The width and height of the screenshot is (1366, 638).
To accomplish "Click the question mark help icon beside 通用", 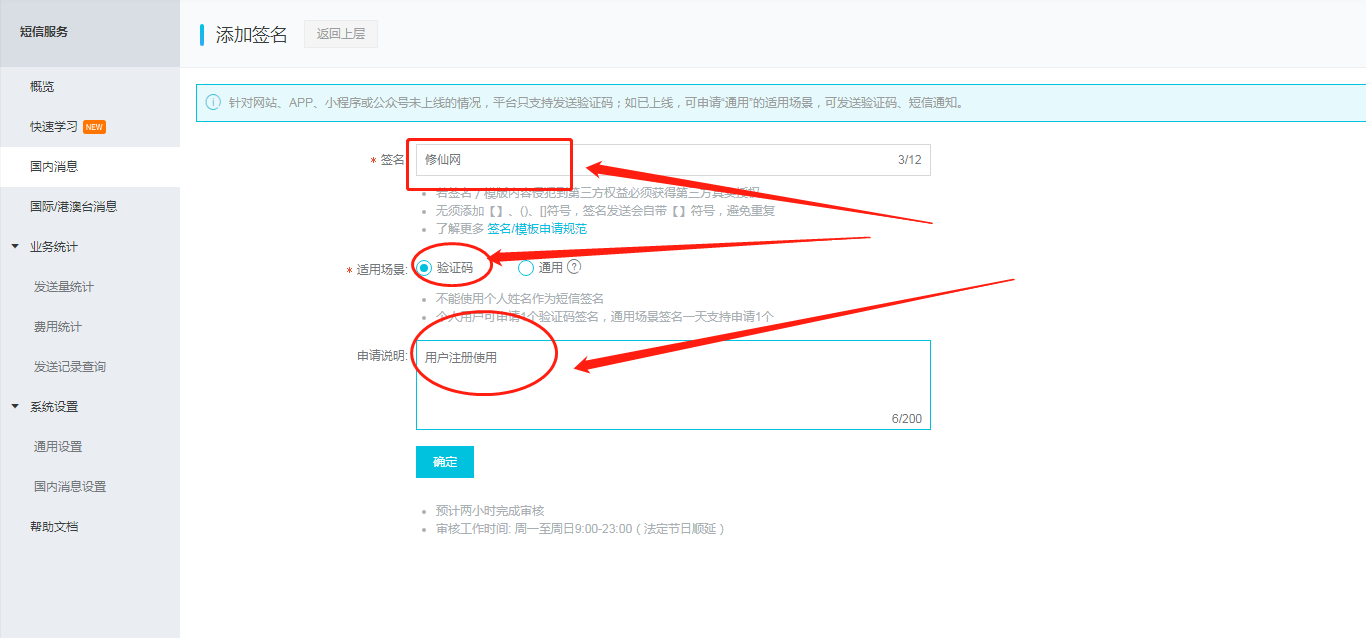I will coord(574,267).
